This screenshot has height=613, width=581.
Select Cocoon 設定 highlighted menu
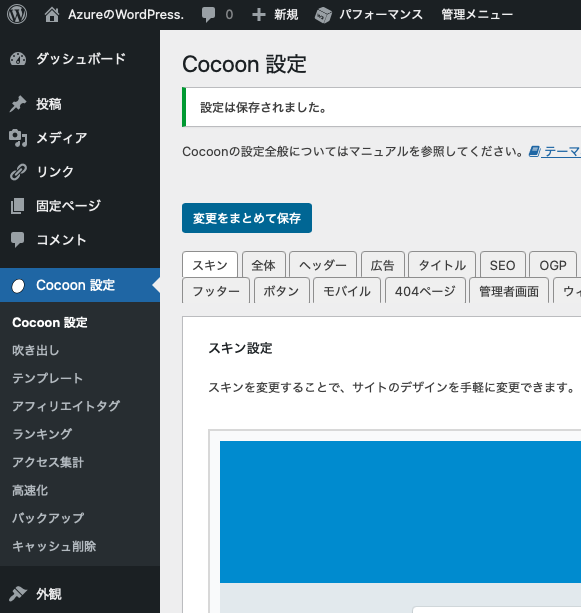[80, 285]
